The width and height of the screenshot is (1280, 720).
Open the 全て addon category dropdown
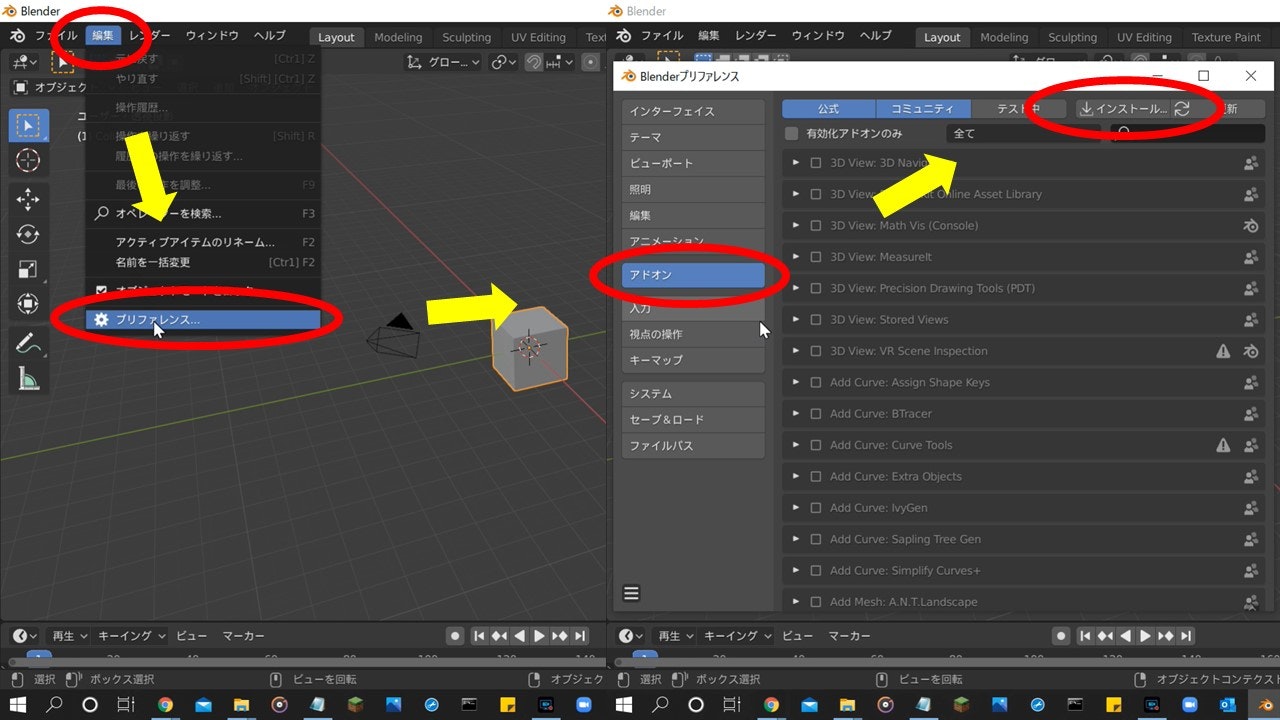coord(1023,133)
